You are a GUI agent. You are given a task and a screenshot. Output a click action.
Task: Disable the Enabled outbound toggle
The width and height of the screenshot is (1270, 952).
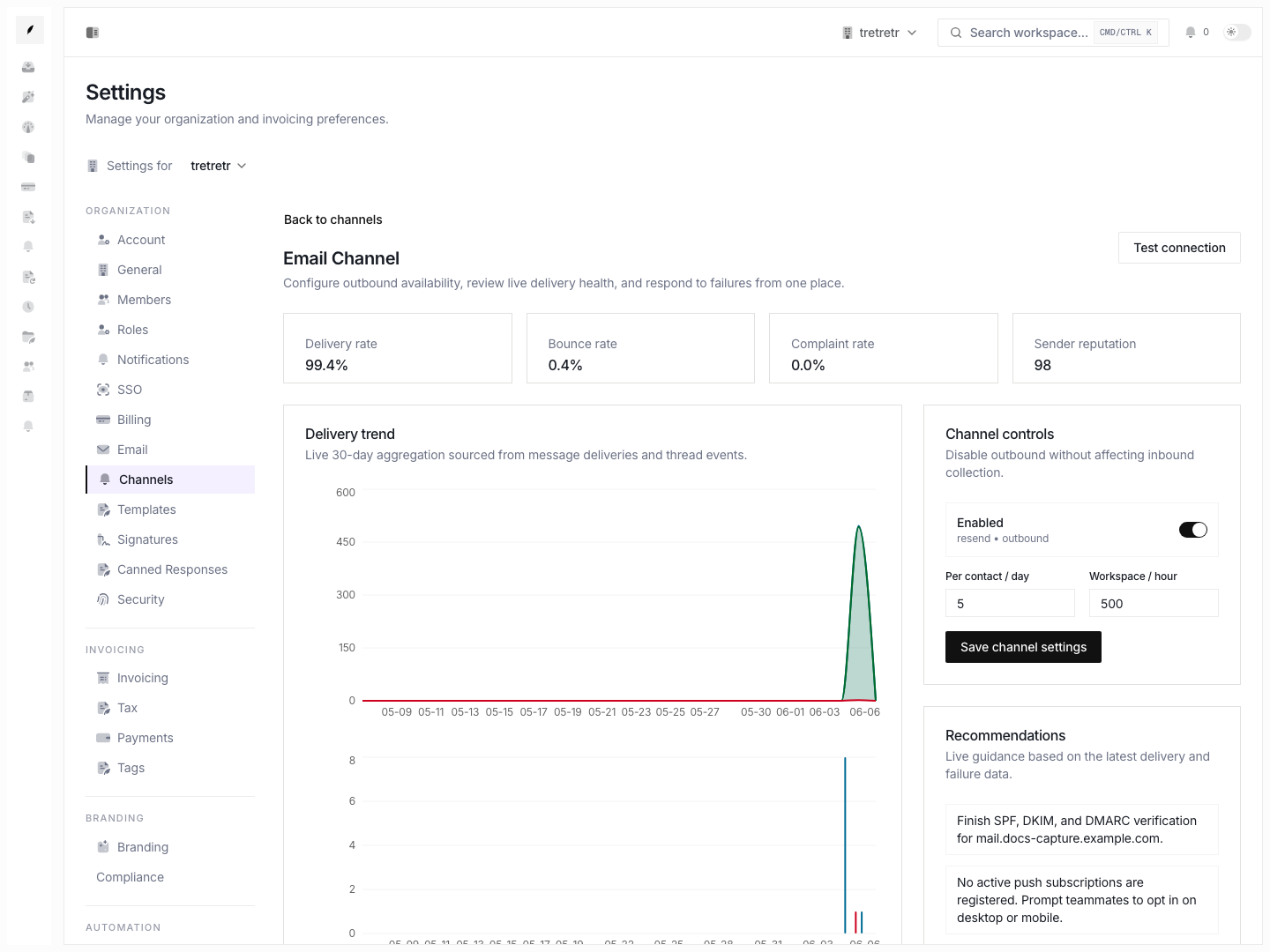pyautogui.click(x=1193, y=530)
